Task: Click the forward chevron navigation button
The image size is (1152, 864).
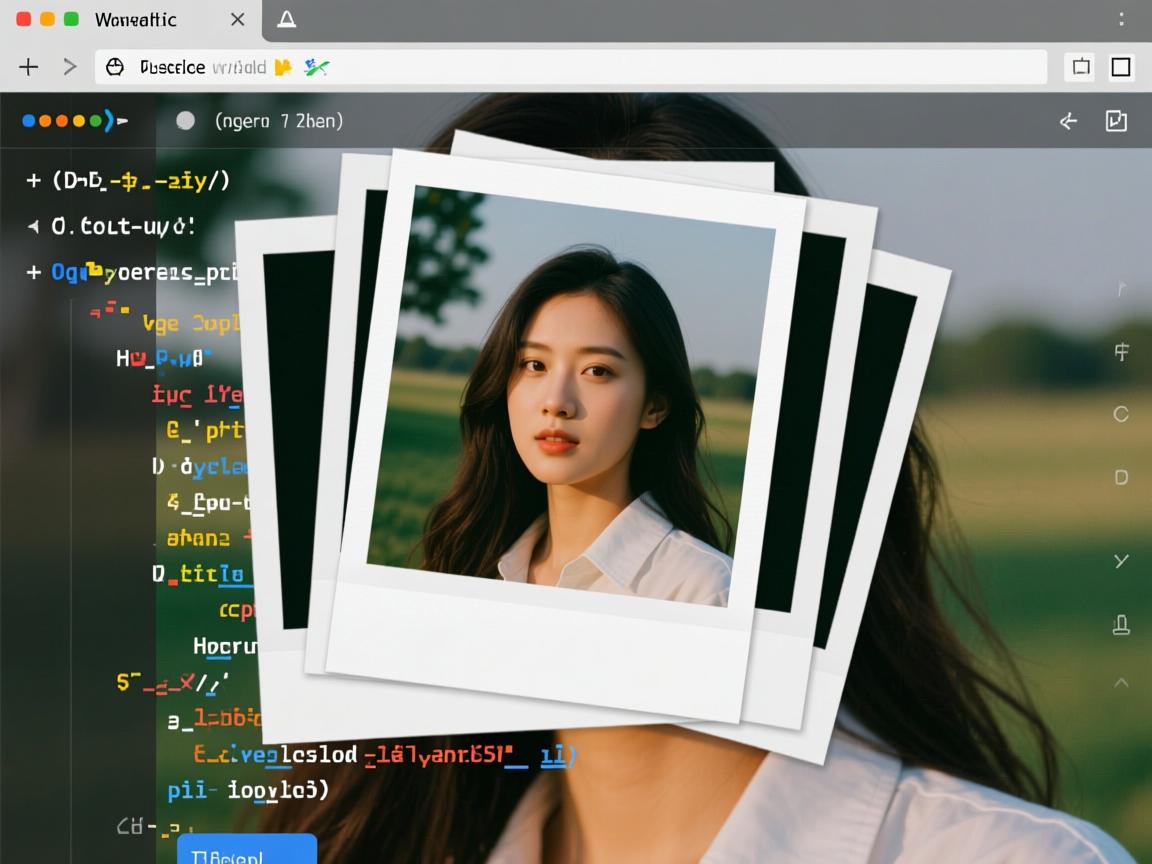Action: pos(70,67)
